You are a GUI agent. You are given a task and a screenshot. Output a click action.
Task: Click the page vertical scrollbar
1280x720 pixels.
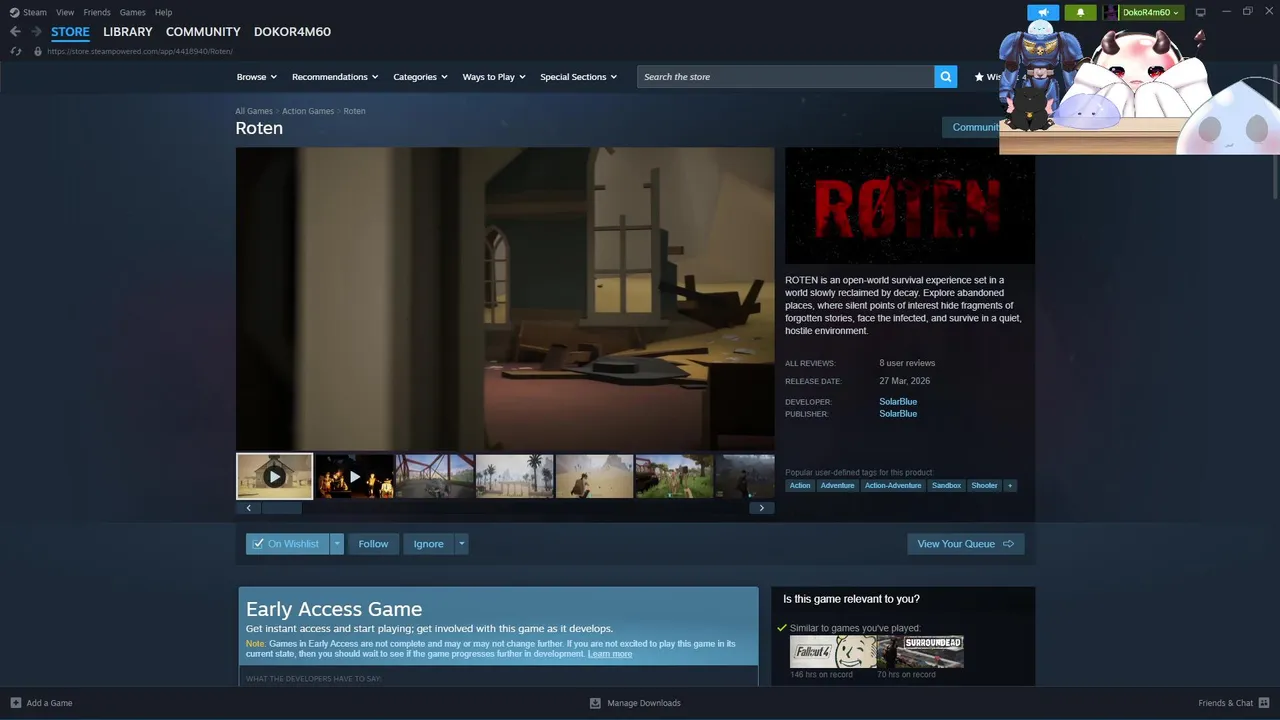click(1274, 130)
